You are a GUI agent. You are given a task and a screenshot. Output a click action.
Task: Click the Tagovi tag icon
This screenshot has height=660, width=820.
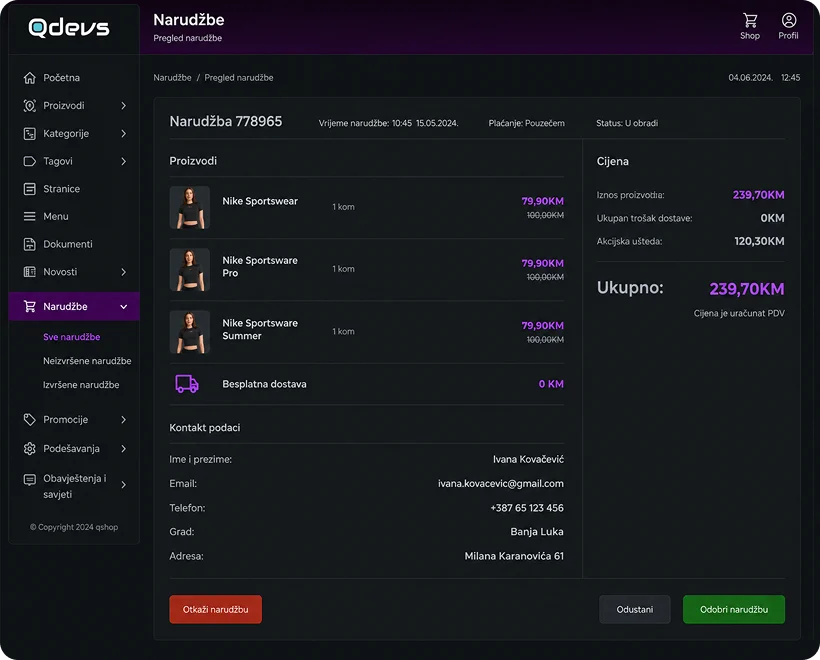(30, 161)
